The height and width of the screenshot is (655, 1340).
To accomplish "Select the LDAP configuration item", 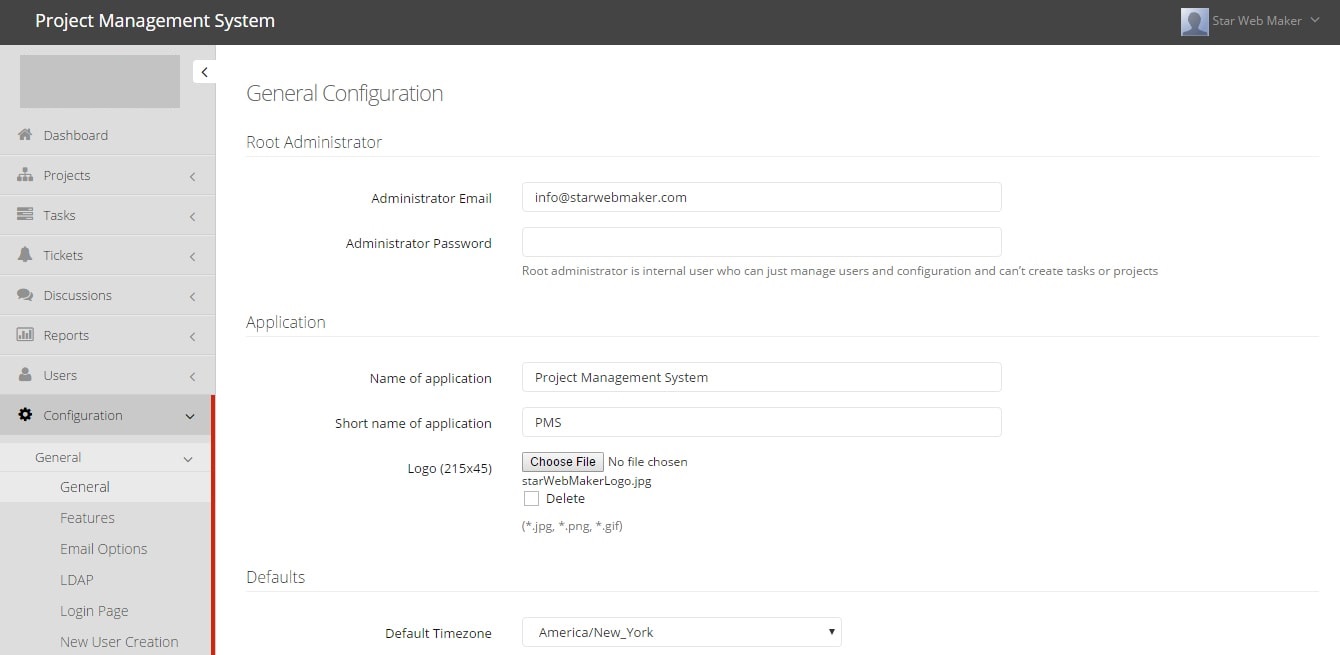I will (x=76, y=580).
